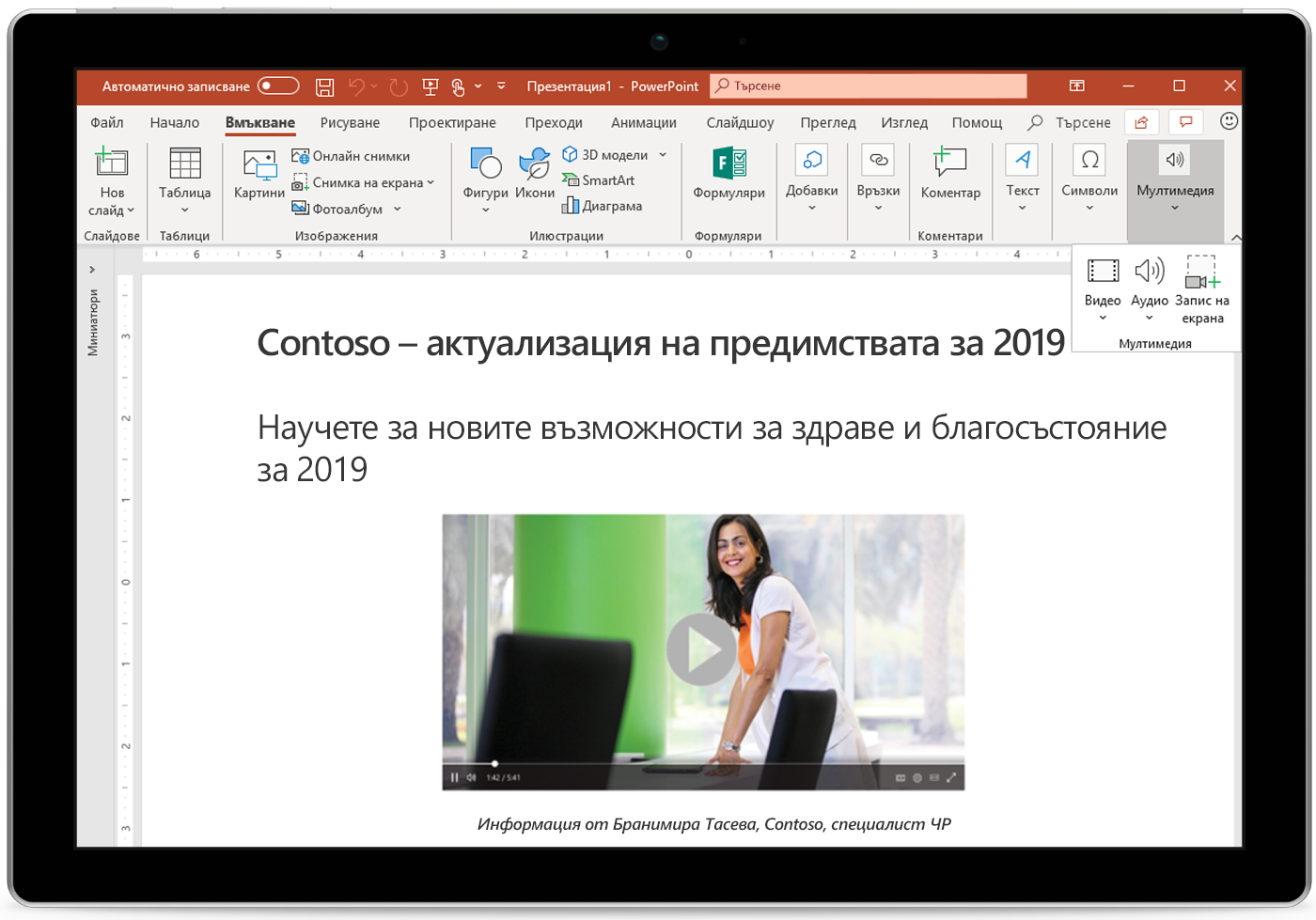Screen dimensions: 1316x920
Task: Click Запис на екрана
Action: click(x=1202, y=290)
